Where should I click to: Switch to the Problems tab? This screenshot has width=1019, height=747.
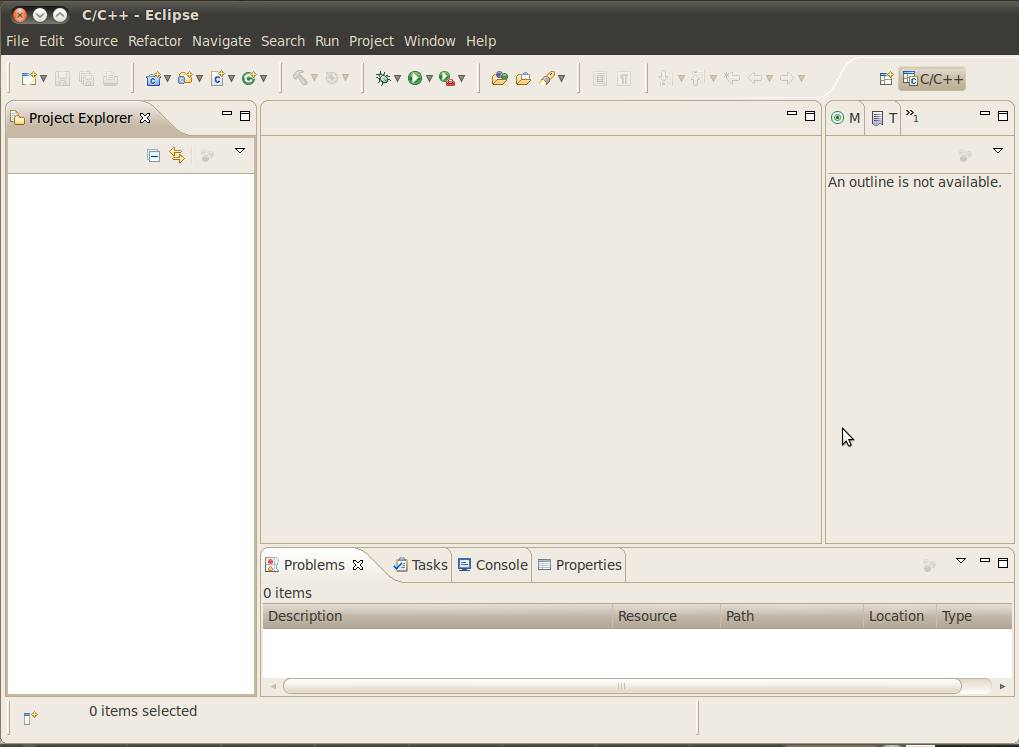[315, 565]
